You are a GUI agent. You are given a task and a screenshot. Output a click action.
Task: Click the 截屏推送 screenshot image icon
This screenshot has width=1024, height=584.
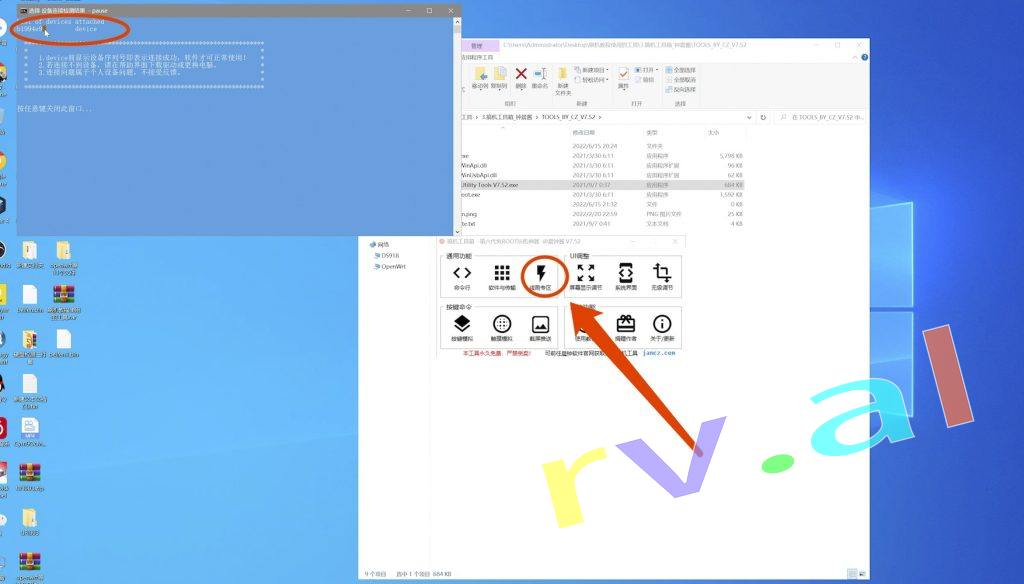(x=541, y=327)
